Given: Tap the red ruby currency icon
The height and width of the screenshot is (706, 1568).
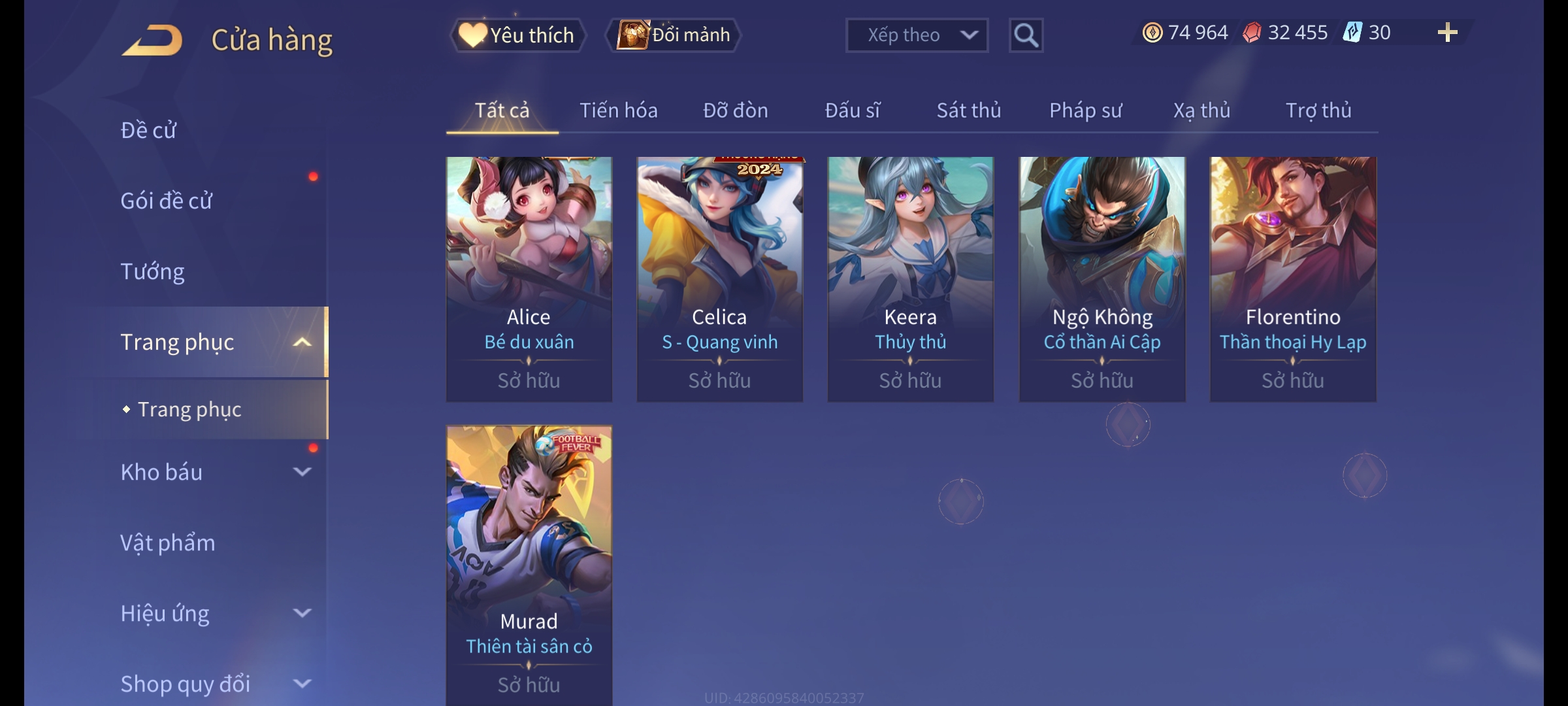Looking at the screenshot, I should [x=1252, y=33].
